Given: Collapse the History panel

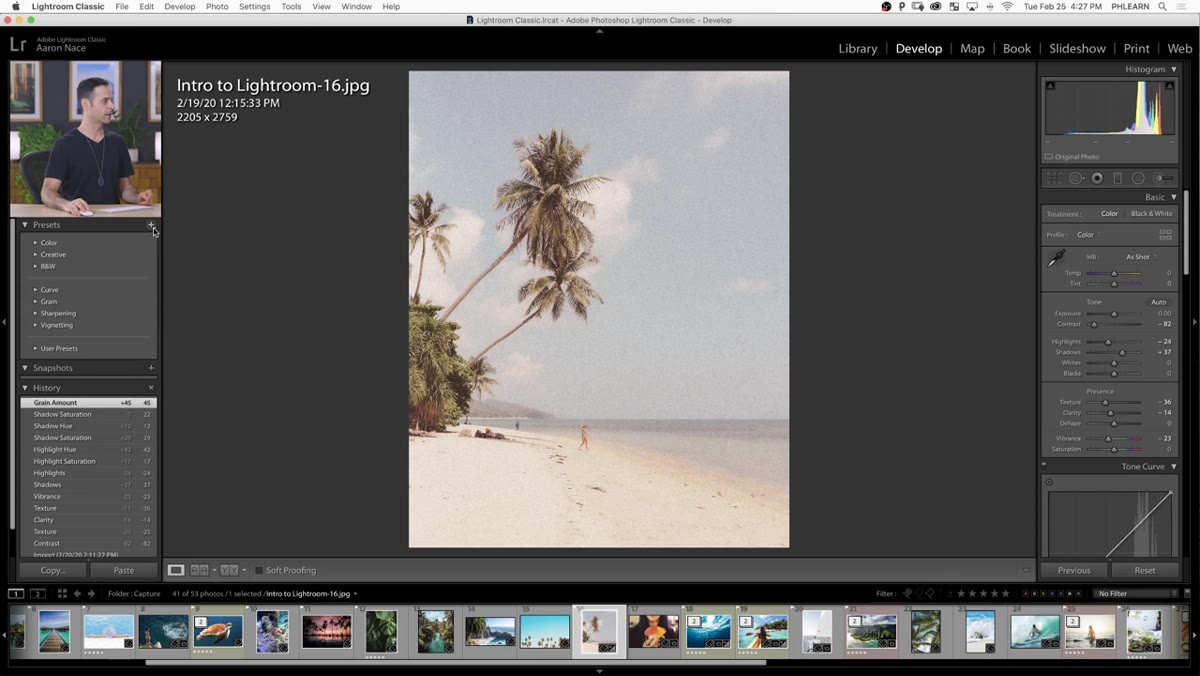Looking at the screenshot, I should pos(25,388).
